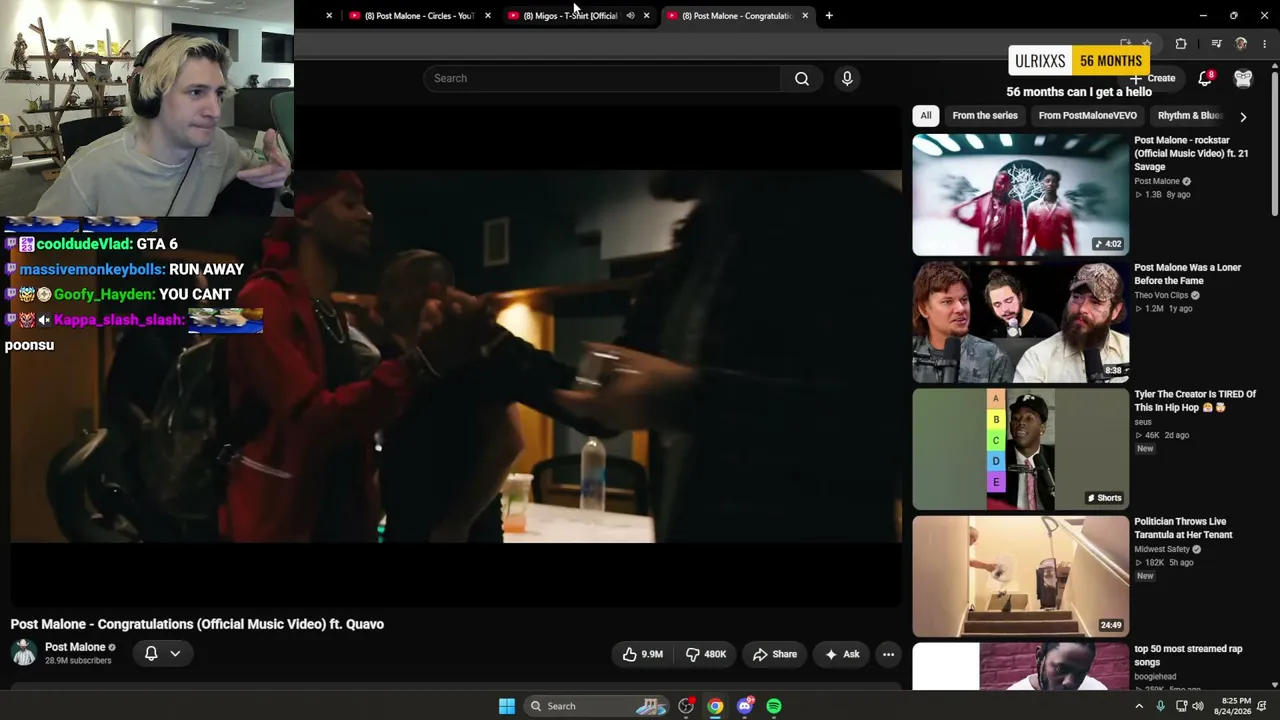Open the Theo Von clip thumbnail

tap(1020, 322)
